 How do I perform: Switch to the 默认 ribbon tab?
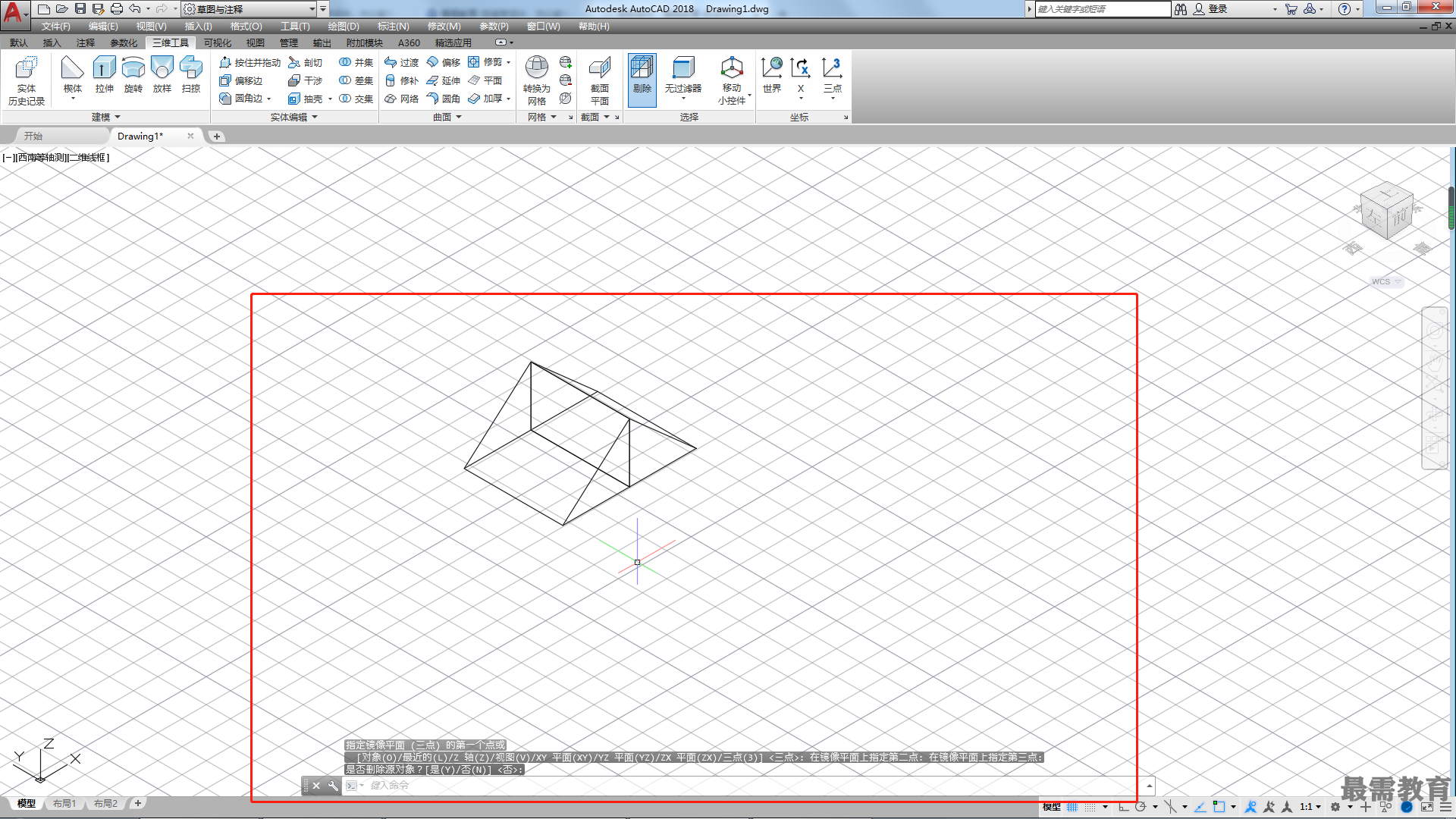(19, 43)
